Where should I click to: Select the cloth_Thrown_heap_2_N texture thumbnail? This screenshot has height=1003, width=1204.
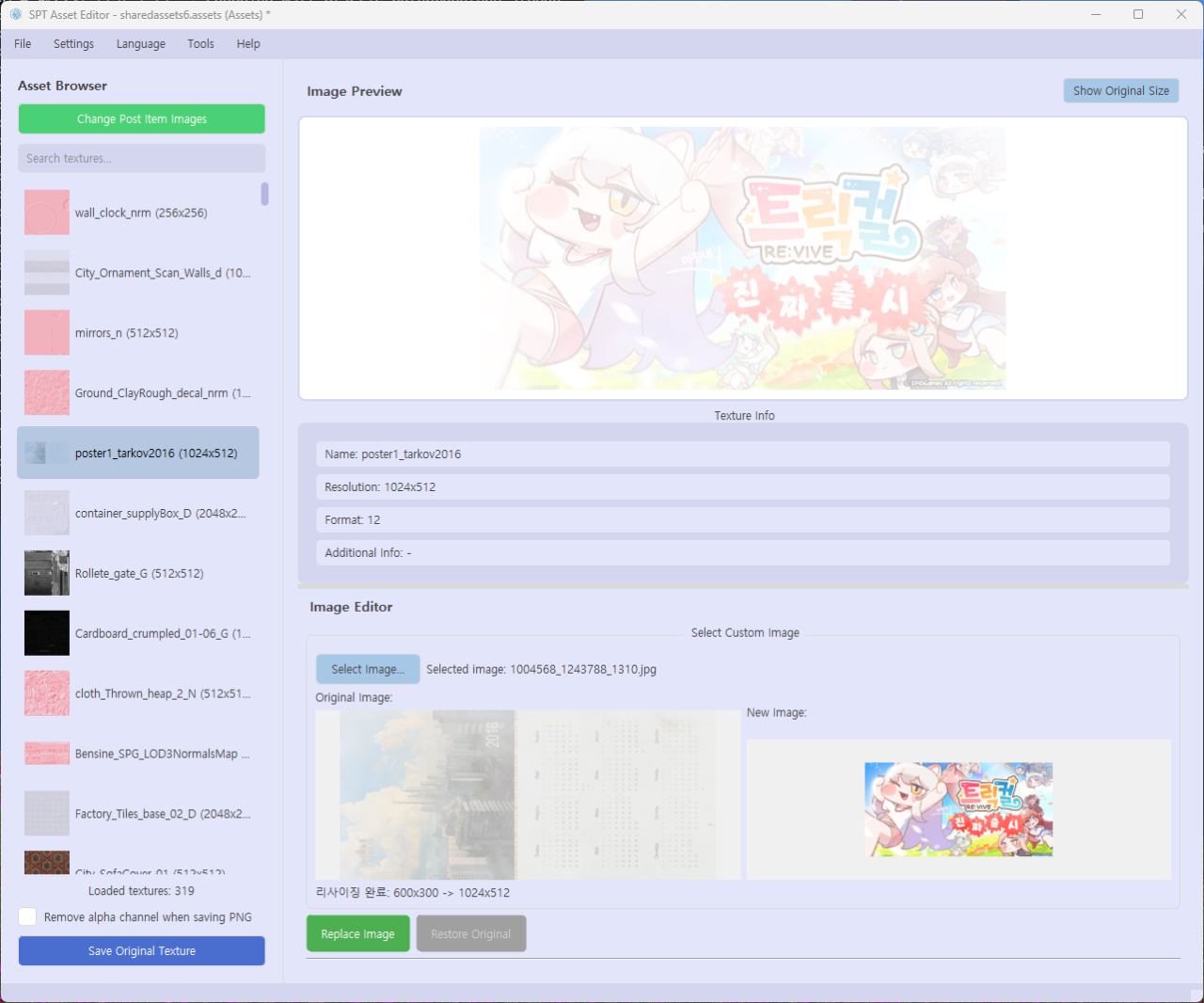click(47, 693)
